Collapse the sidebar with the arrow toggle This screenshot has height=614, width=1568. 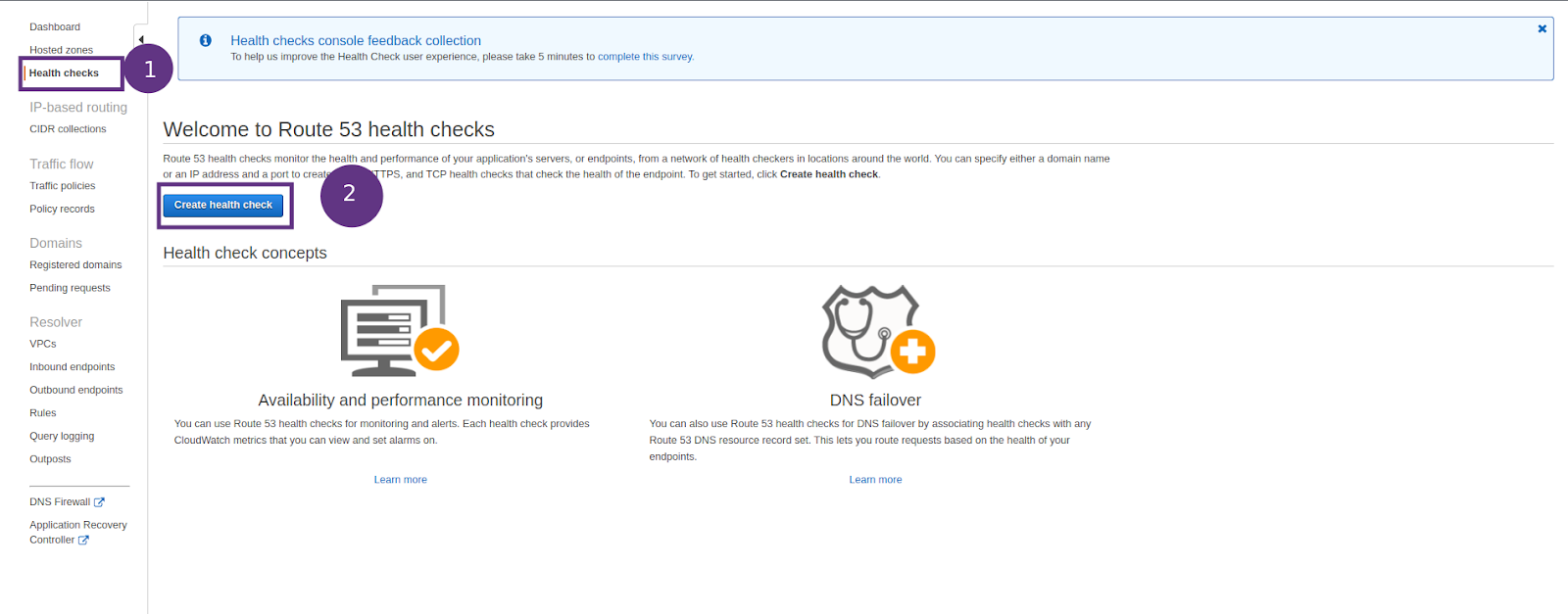tap(141, 40)
